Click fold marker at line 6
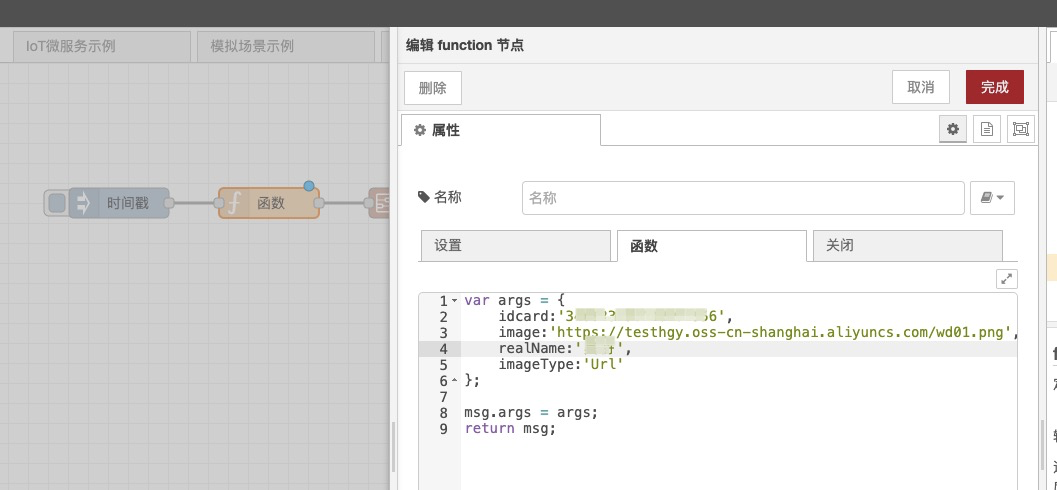1057x490 pixels. pyautogui.click(x=454, y=381)
